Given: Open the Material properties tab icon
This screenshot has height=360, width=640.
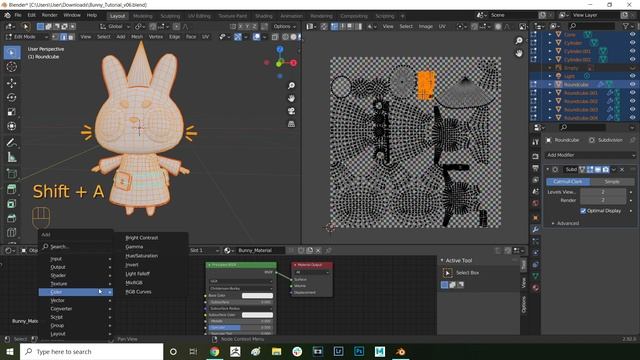Looking at the screenshot, I should 536,288.
